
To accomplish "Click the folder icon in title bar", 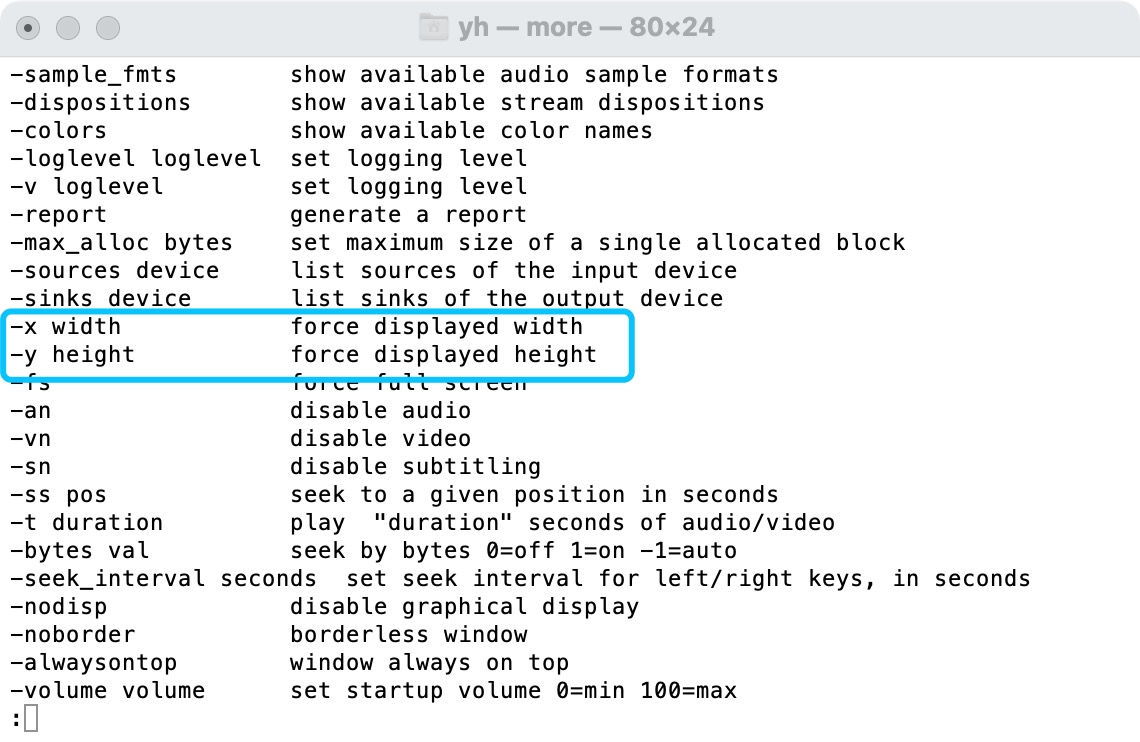I will pyautogui.click(x=434, y=27).
